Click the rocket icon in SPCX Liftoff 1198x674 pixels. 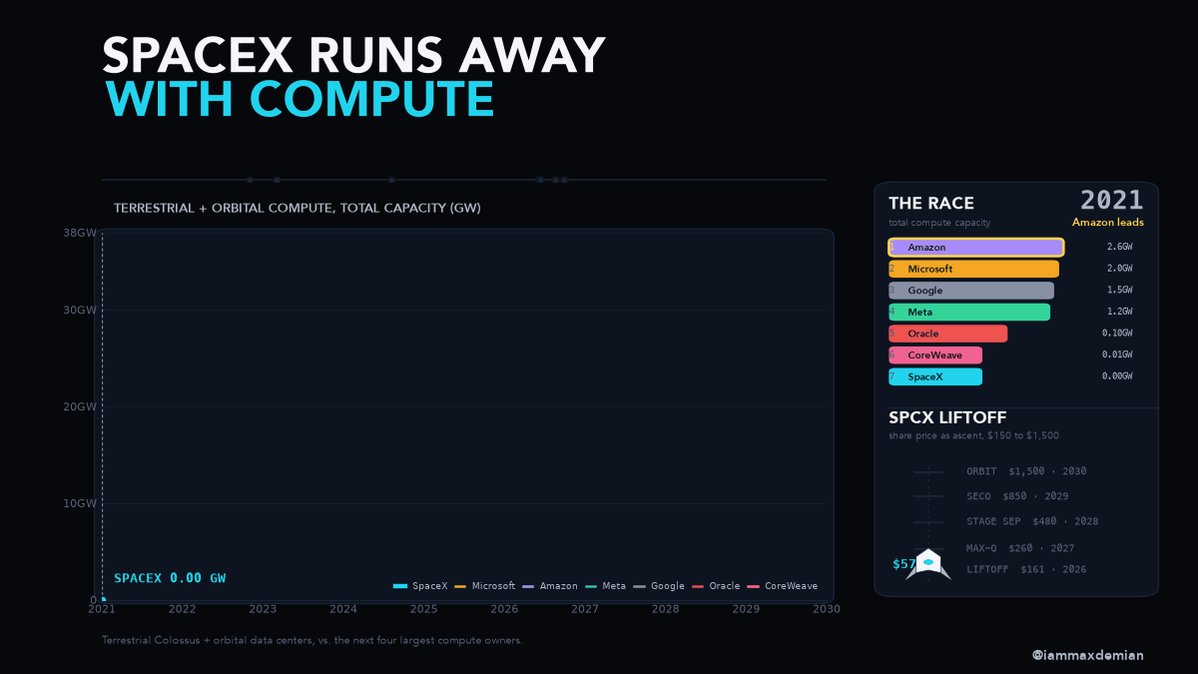[928, 565]
